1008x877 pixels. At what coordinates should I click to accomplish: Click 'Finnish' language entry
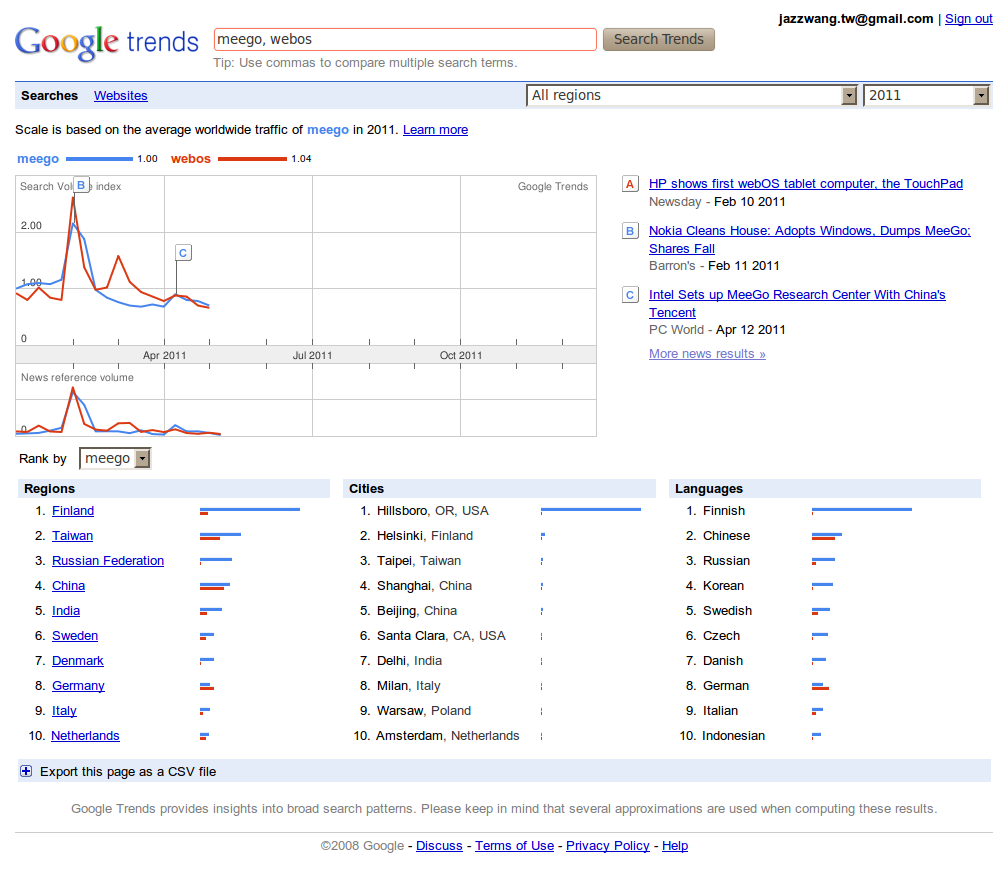click(724, 511)
